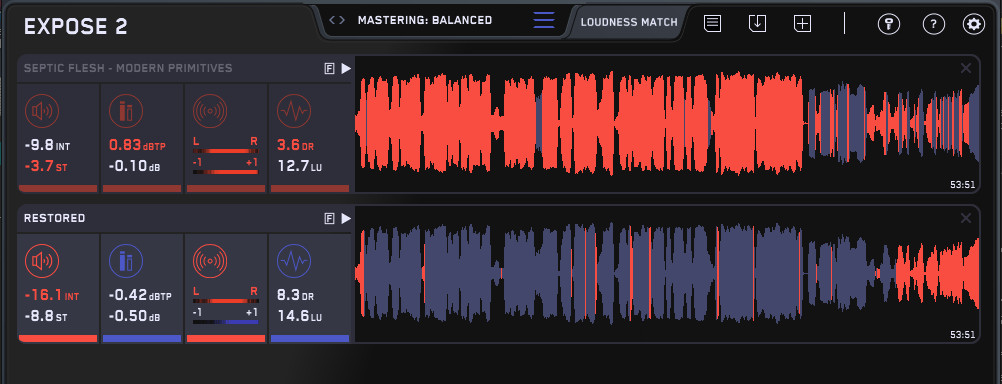The width and height of the screenshot is (1002, 384).
Task: Click the blue status bar under Restored dynamic range
Action: coord(310,339)
